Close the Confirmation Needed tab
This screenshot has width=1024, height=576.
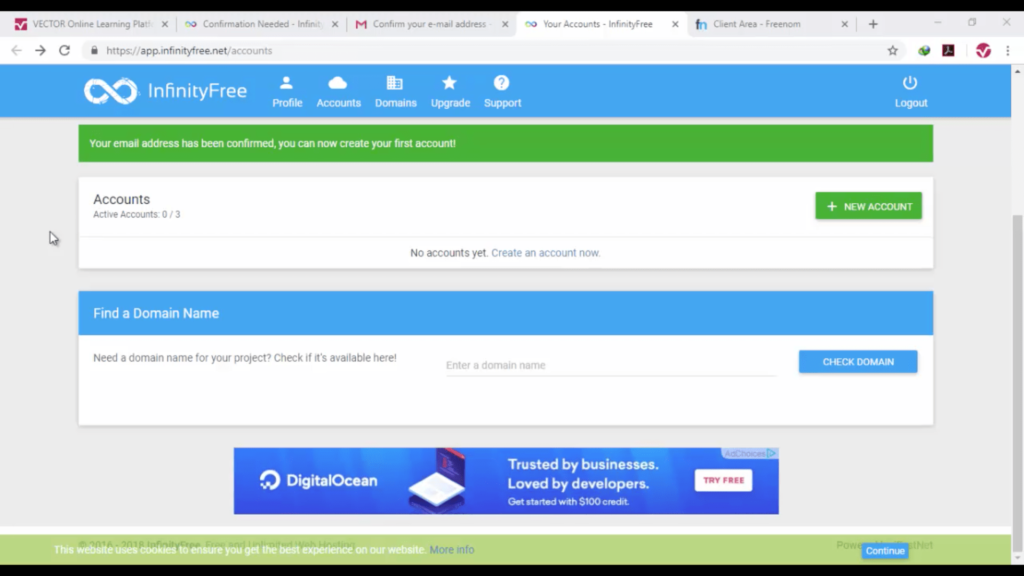pyautogui.click(x=335, y=24)
